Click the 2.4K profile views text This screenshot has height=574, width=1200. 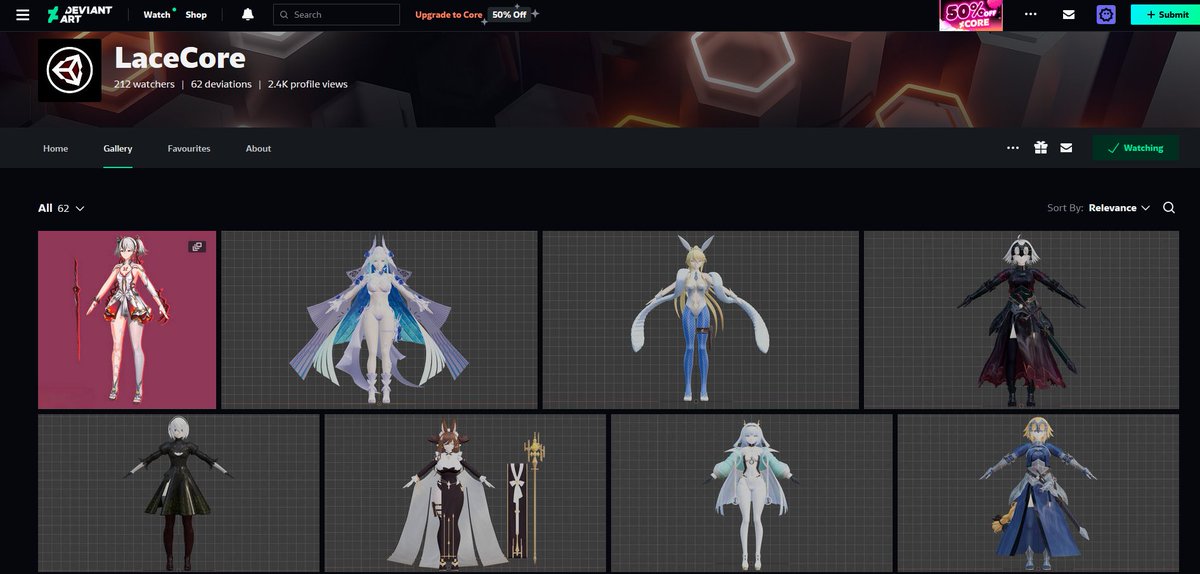coord(308,85)
